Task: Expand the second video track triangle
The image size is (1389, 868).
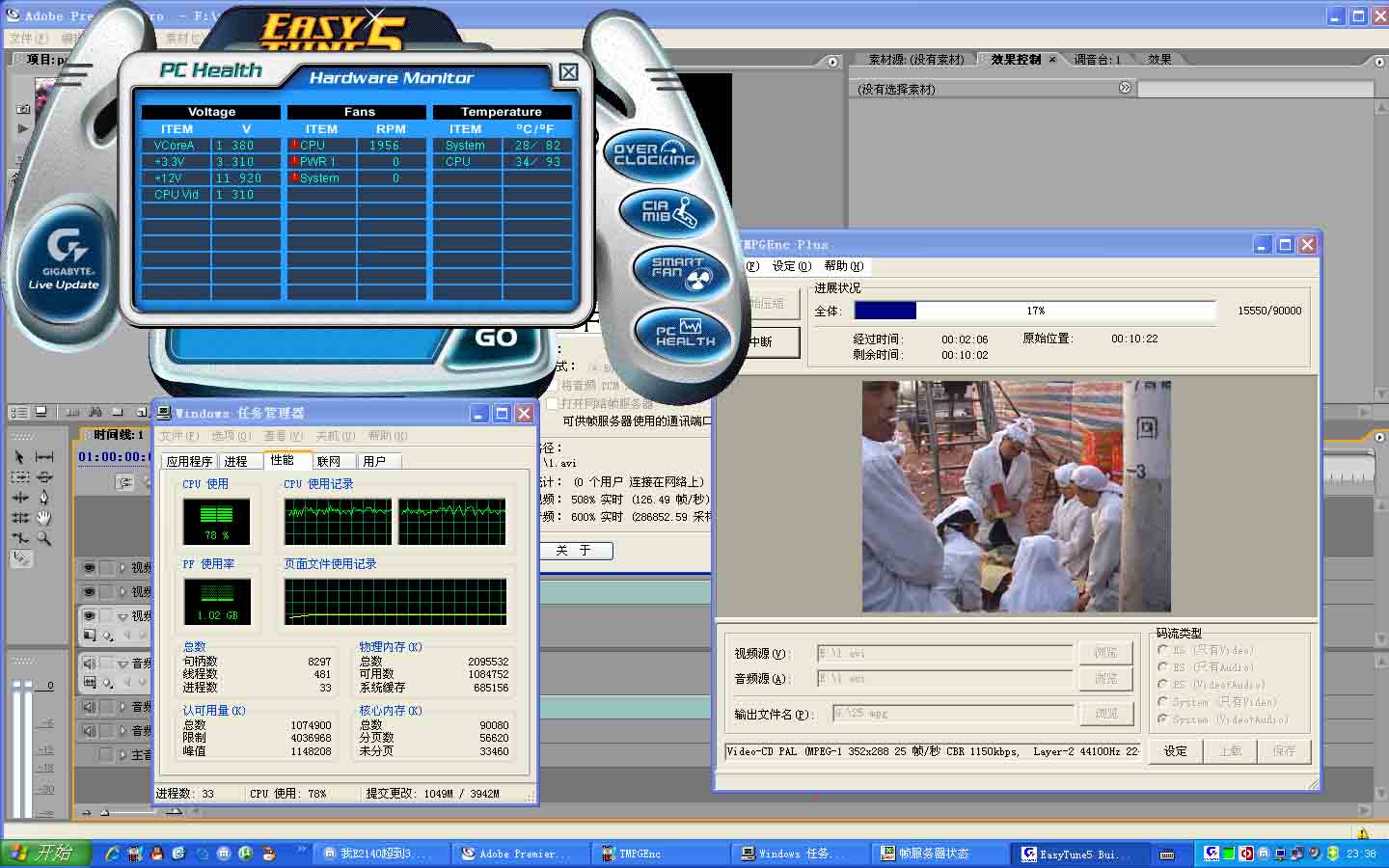Action: click(x=123, y=592)
